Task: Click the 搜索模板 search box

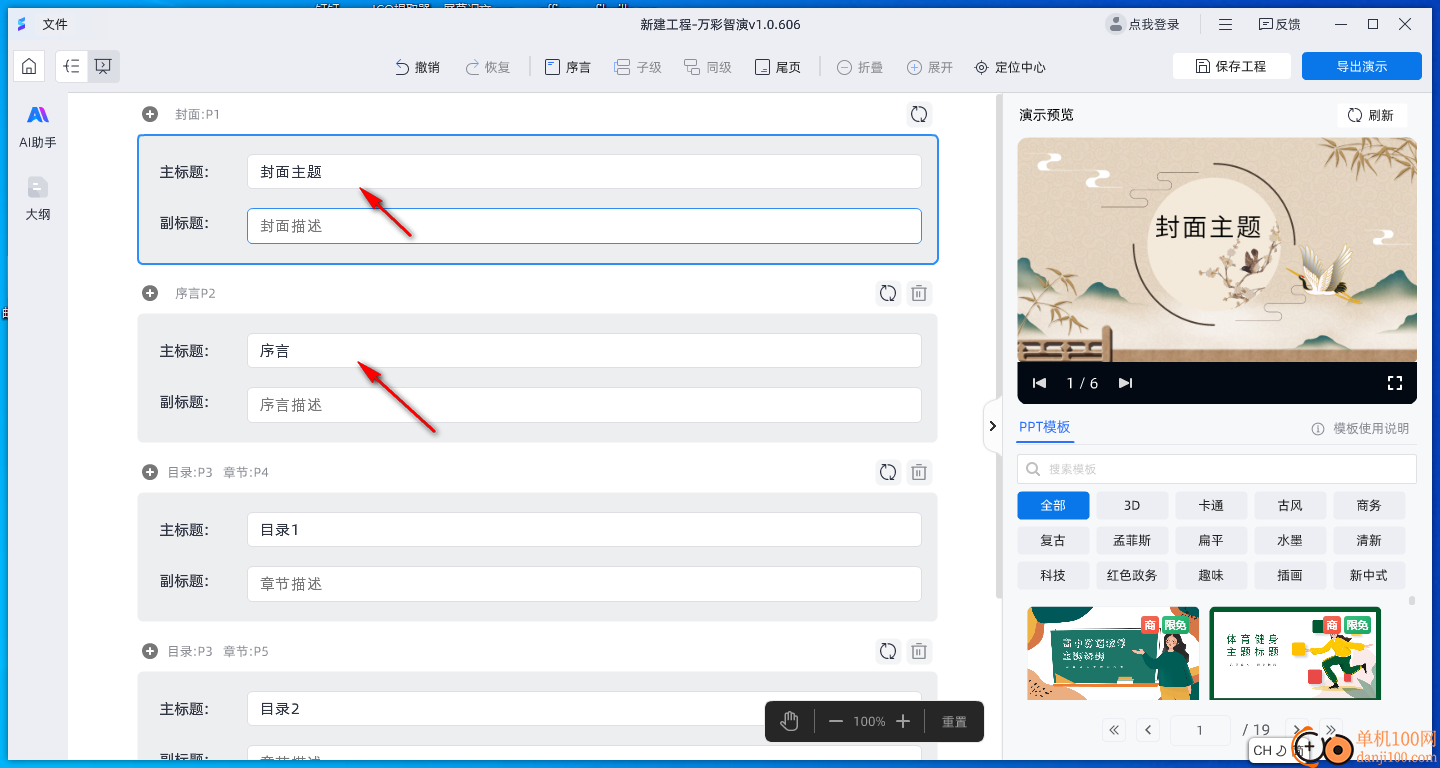Action: 1217,469
